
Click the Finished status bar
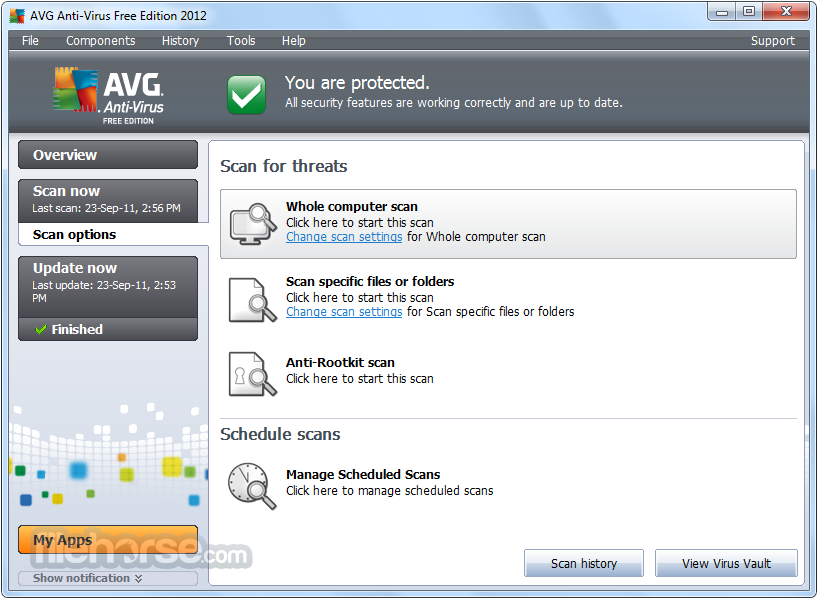coord(108,330)
